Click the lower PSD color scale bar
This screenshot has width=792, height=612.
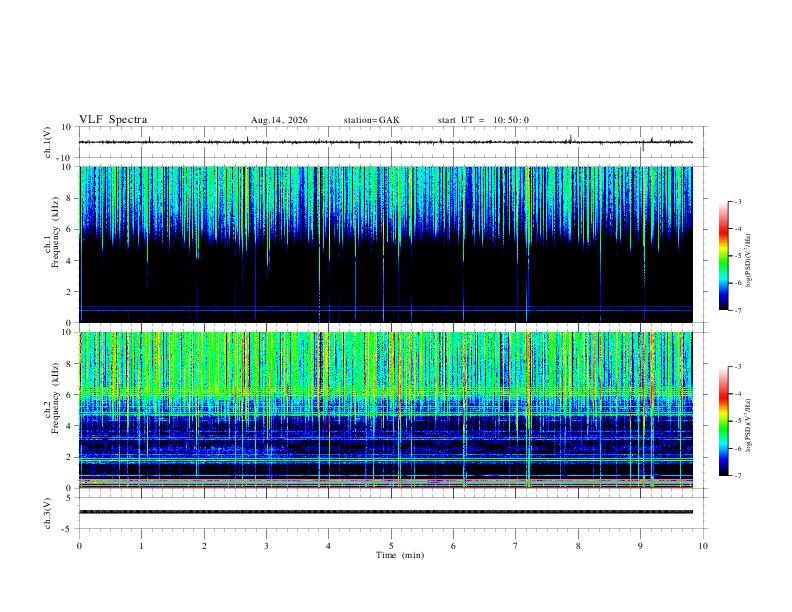click(x=723, y=421)
